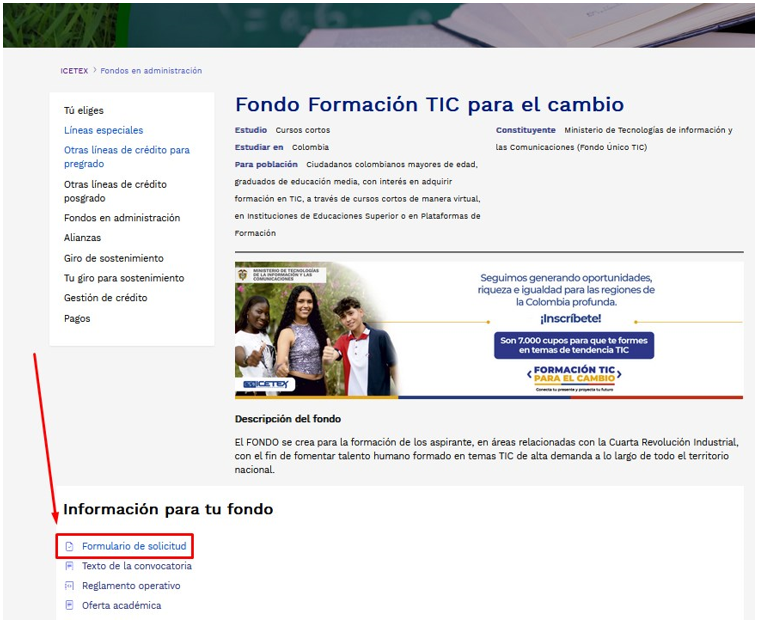Image resolution: width=757 pixels, height=622 pixels.
Task: Select Gestión de crédito sidebar item
Action: click(x=105, y=298)
